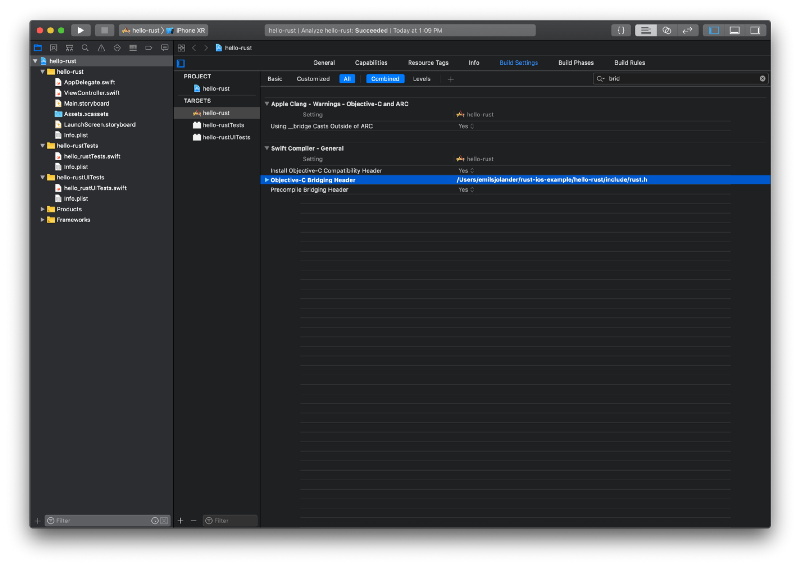Open the Source Control navigator icon
This screenshot has height=567, width=800.
(x=54, y=48)
